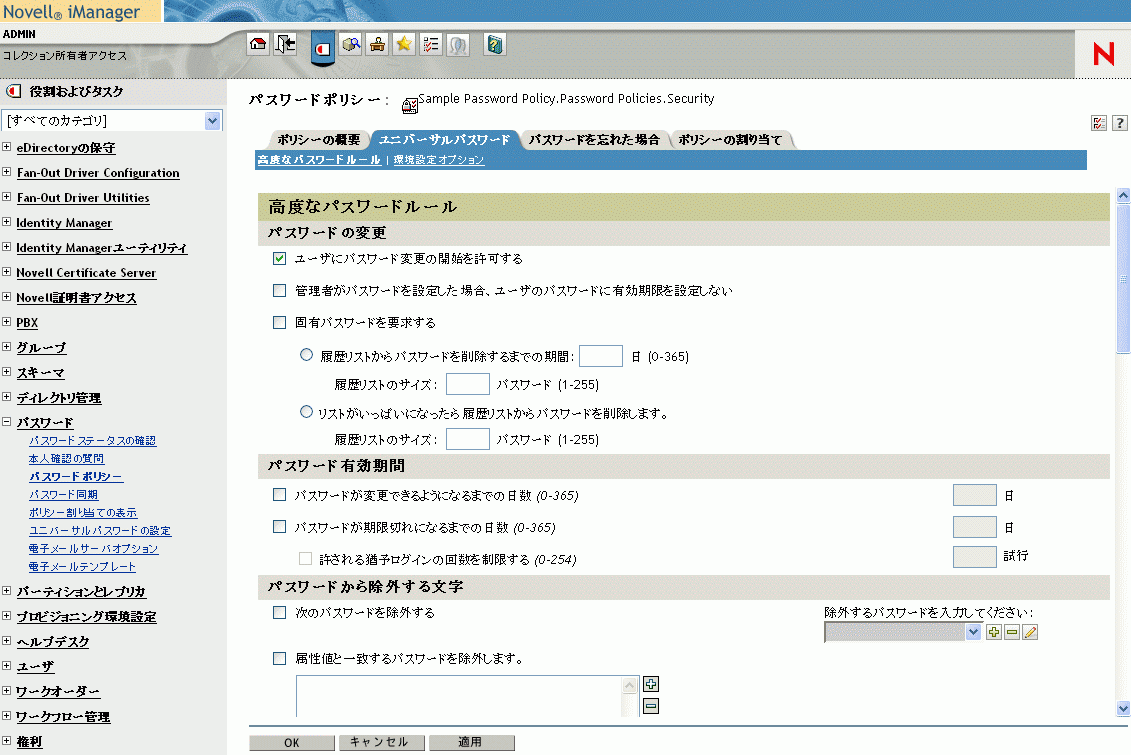Image resolution: width=1131 pixels, height=755 pixels.
Task: Click the checklist icon beside page help
Action: 1099,123
